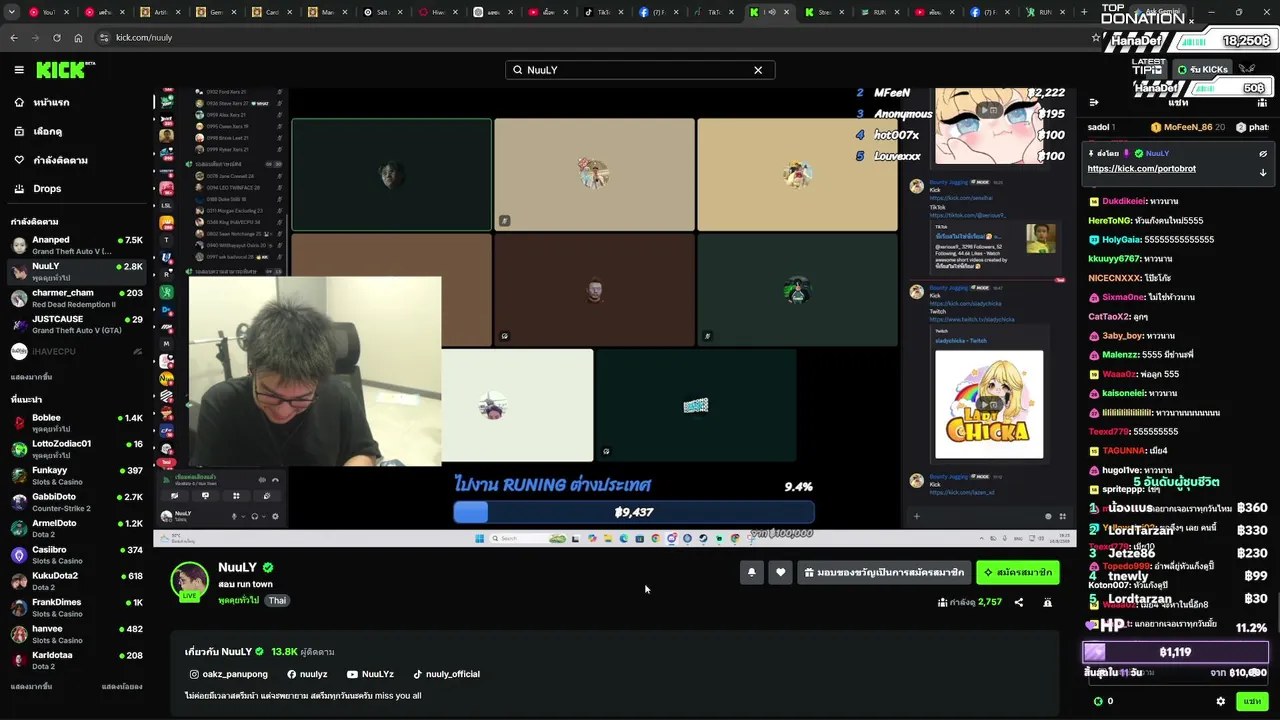Viewport: 1280px width, 720px height.
Task: Click NuuLY's live profile avatar
Action: tap(189, 582)
